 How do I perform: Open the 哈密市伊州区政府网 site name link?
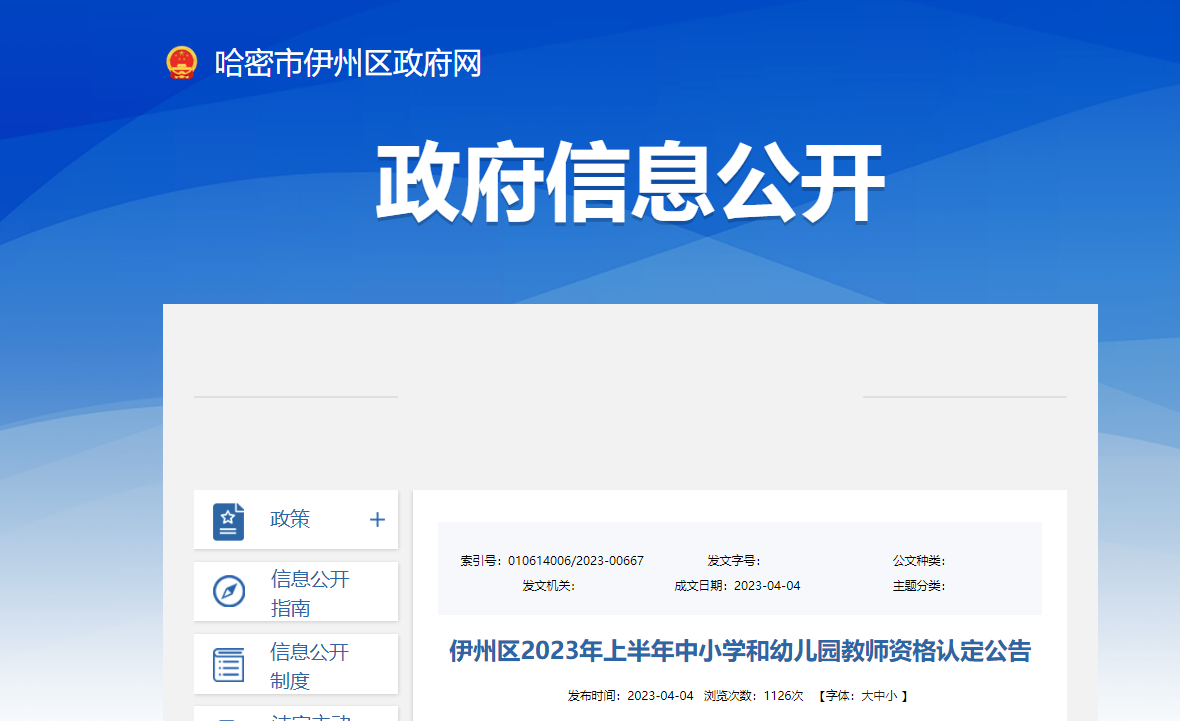(x=347, y=64)
